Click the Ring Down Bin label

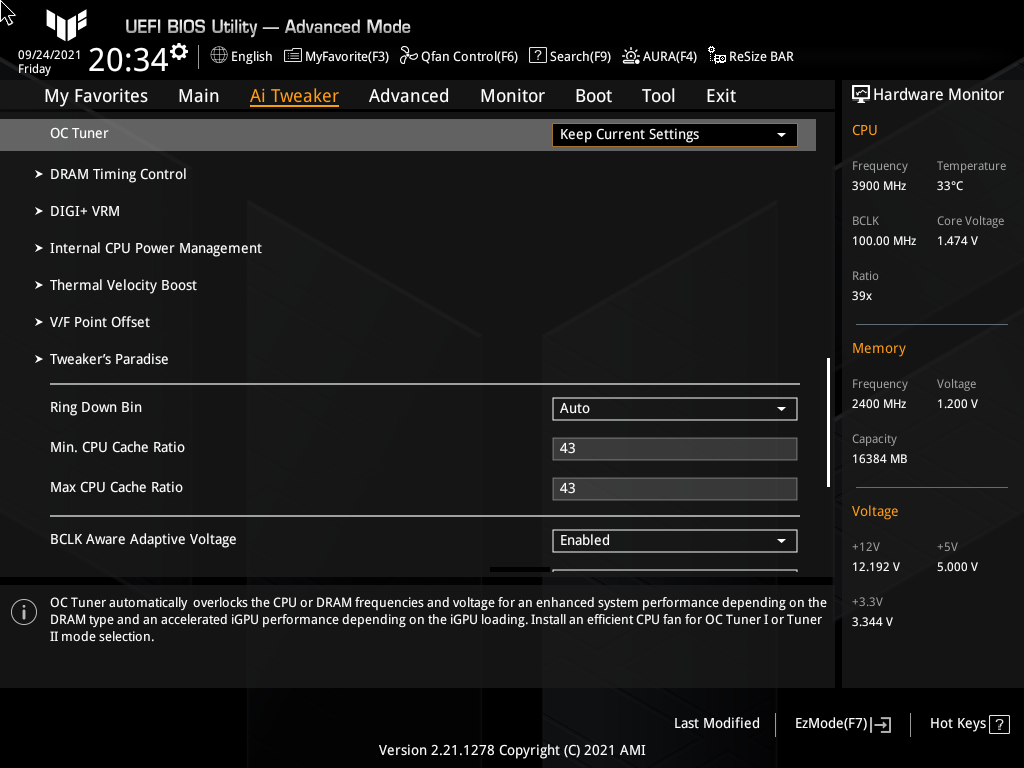[96, 408]
